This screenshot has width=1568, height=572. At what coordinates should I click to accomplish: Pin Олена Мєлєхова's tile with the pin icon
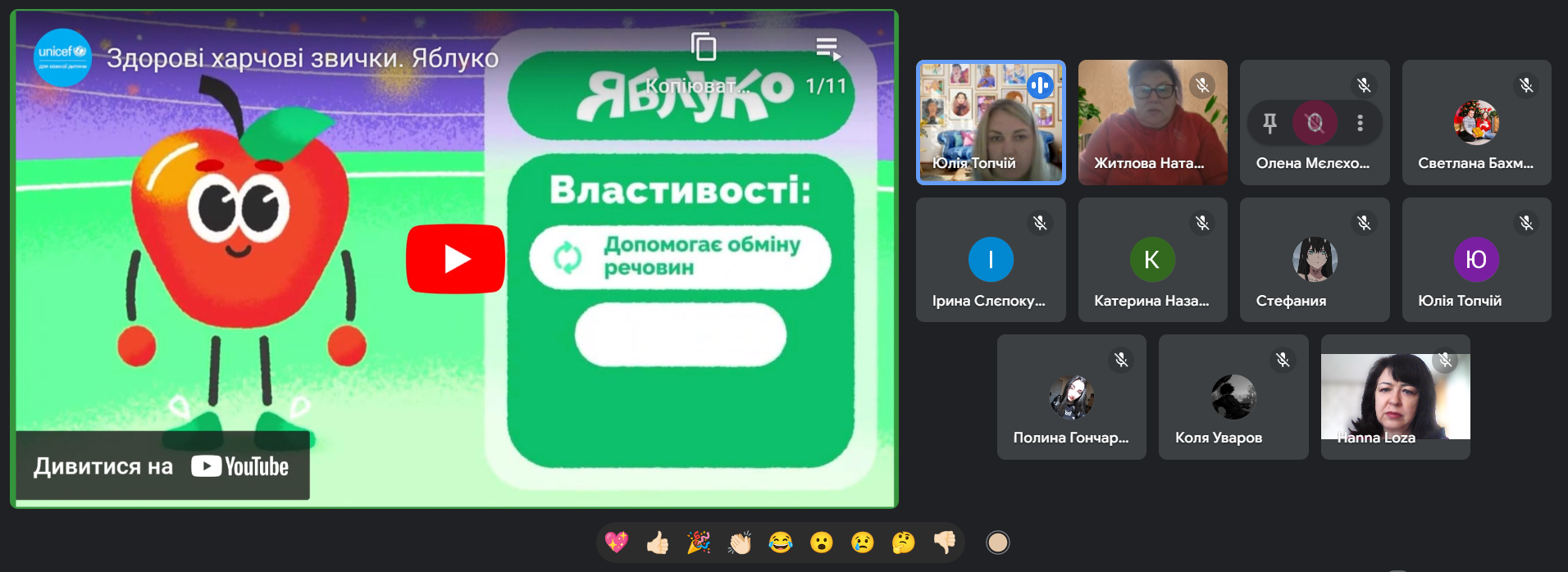click(1269, 123)
